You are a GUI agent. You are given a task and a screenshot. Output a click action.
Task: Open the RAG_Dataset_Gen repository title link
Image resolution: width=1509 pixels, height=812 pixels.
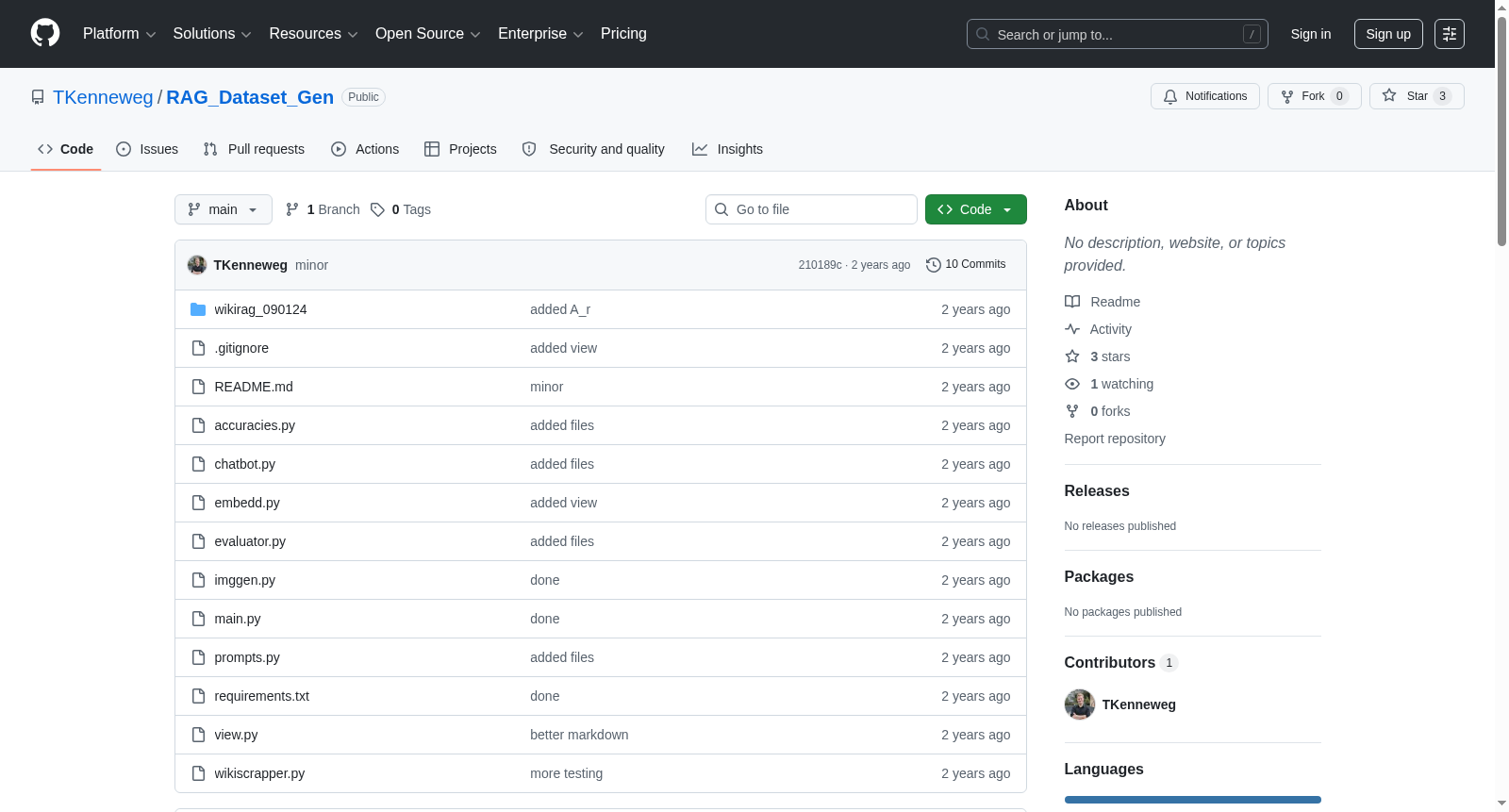click(x=250, y=97)
